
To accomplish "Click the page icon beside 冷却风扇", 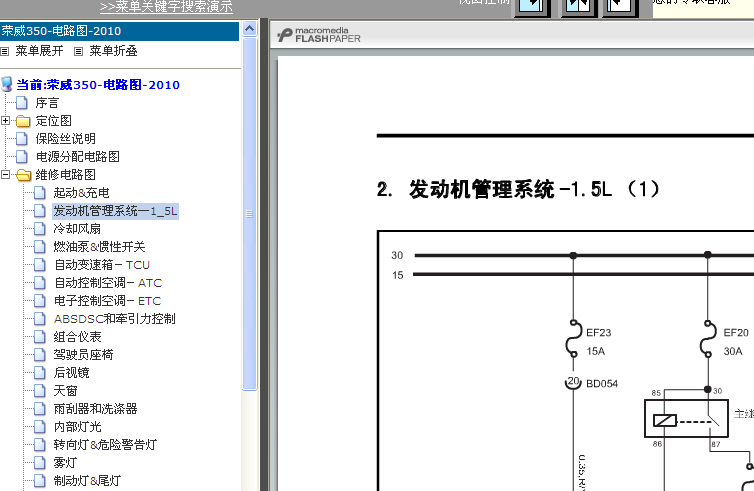I will click(x=40, y=228).
